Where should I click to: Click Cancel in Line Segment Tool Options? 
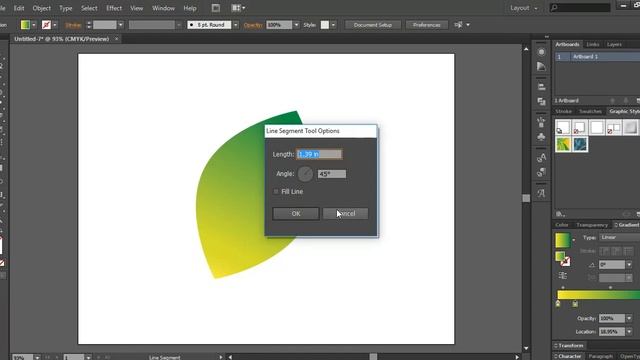click(345, 213)
